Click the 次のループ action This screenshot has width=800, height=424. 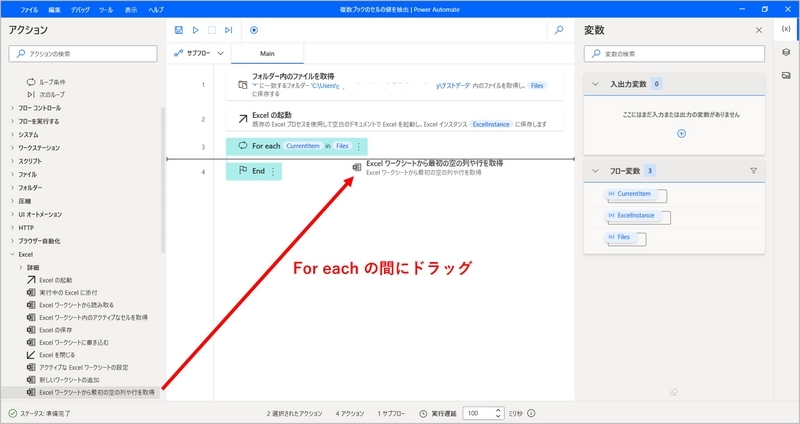click(x=46, y=94)
